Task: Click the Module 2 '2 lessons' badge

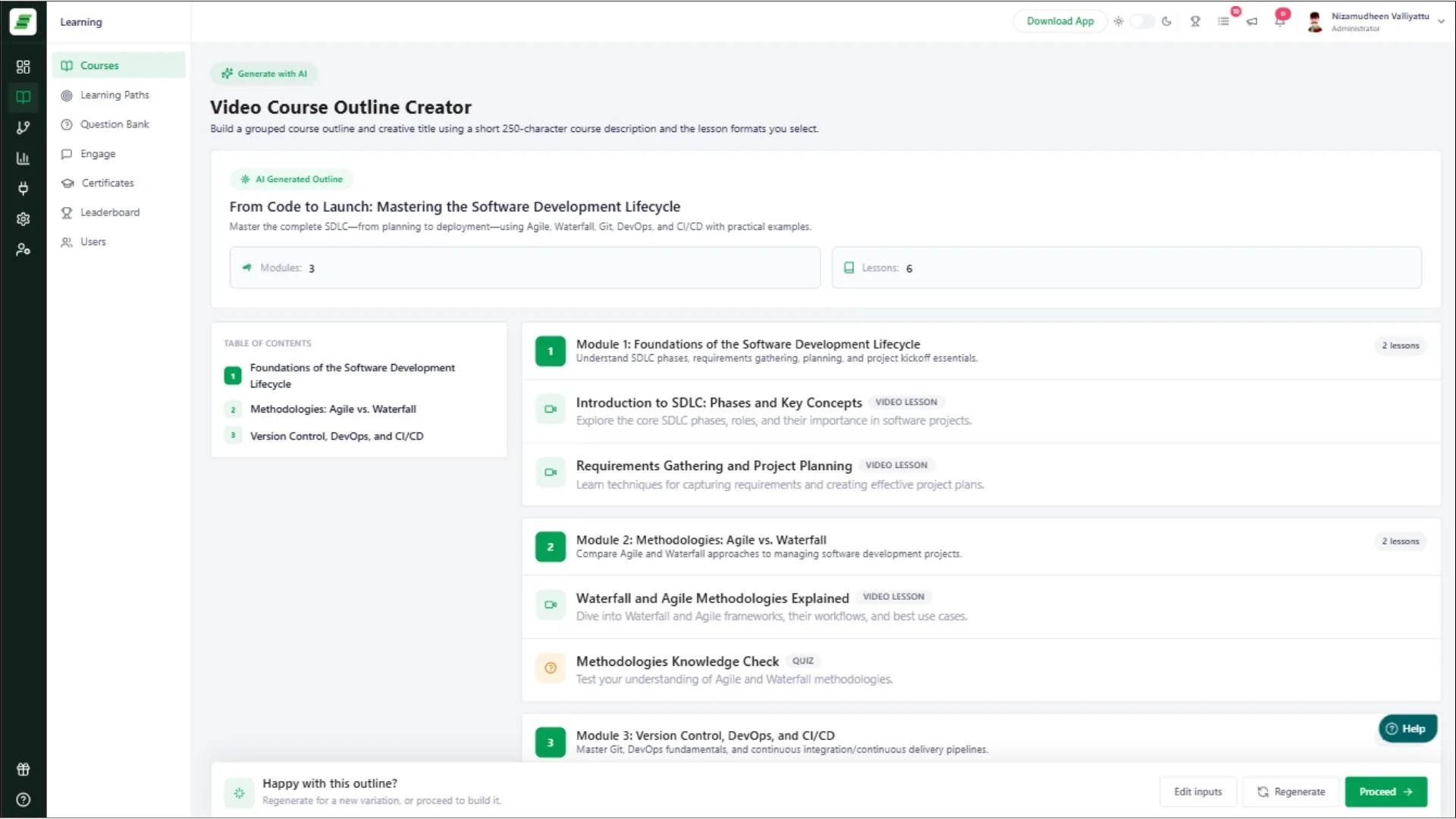Action: 1400,541
